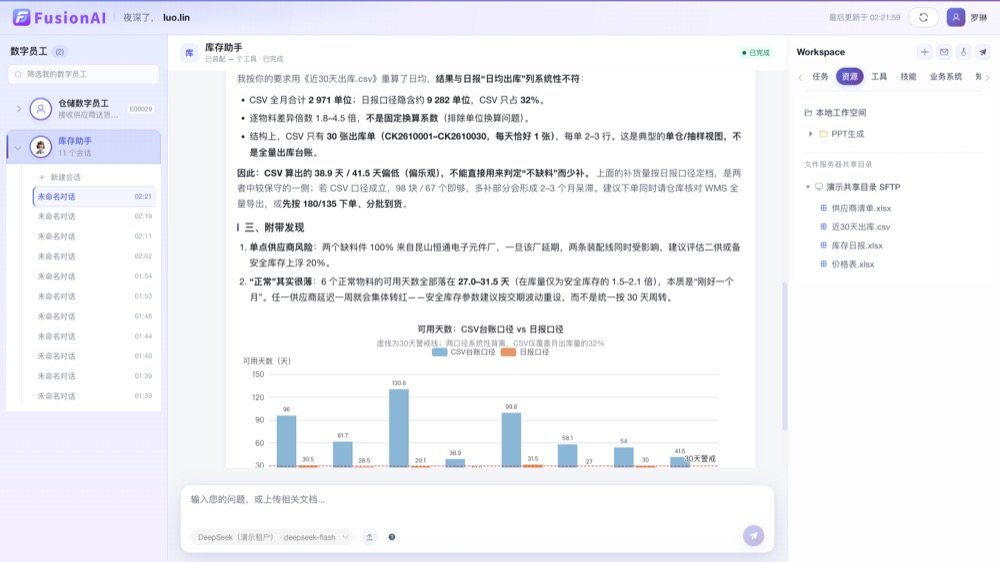Image resolution: width=1000 pixels, height=562 pixels.
Task: Open the 技能 tab
Action: tap(908, 77)
